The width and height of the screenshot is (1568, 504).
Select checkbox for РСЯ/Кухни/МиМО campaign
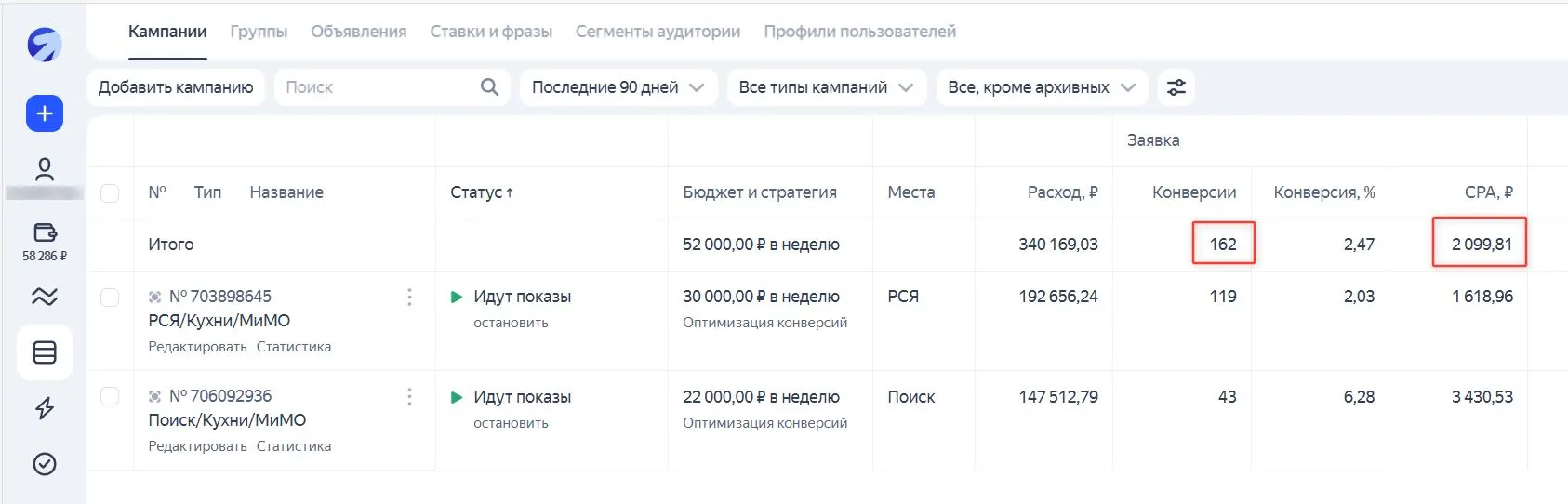point(110,297)
